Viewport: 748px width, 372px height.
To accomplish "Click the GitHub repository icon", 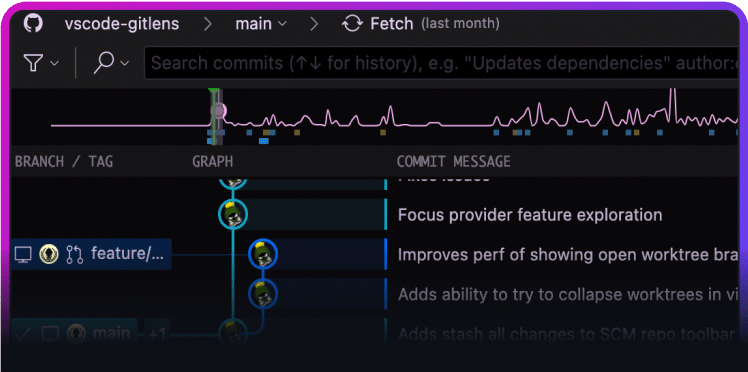I will [x=33, y=23].
